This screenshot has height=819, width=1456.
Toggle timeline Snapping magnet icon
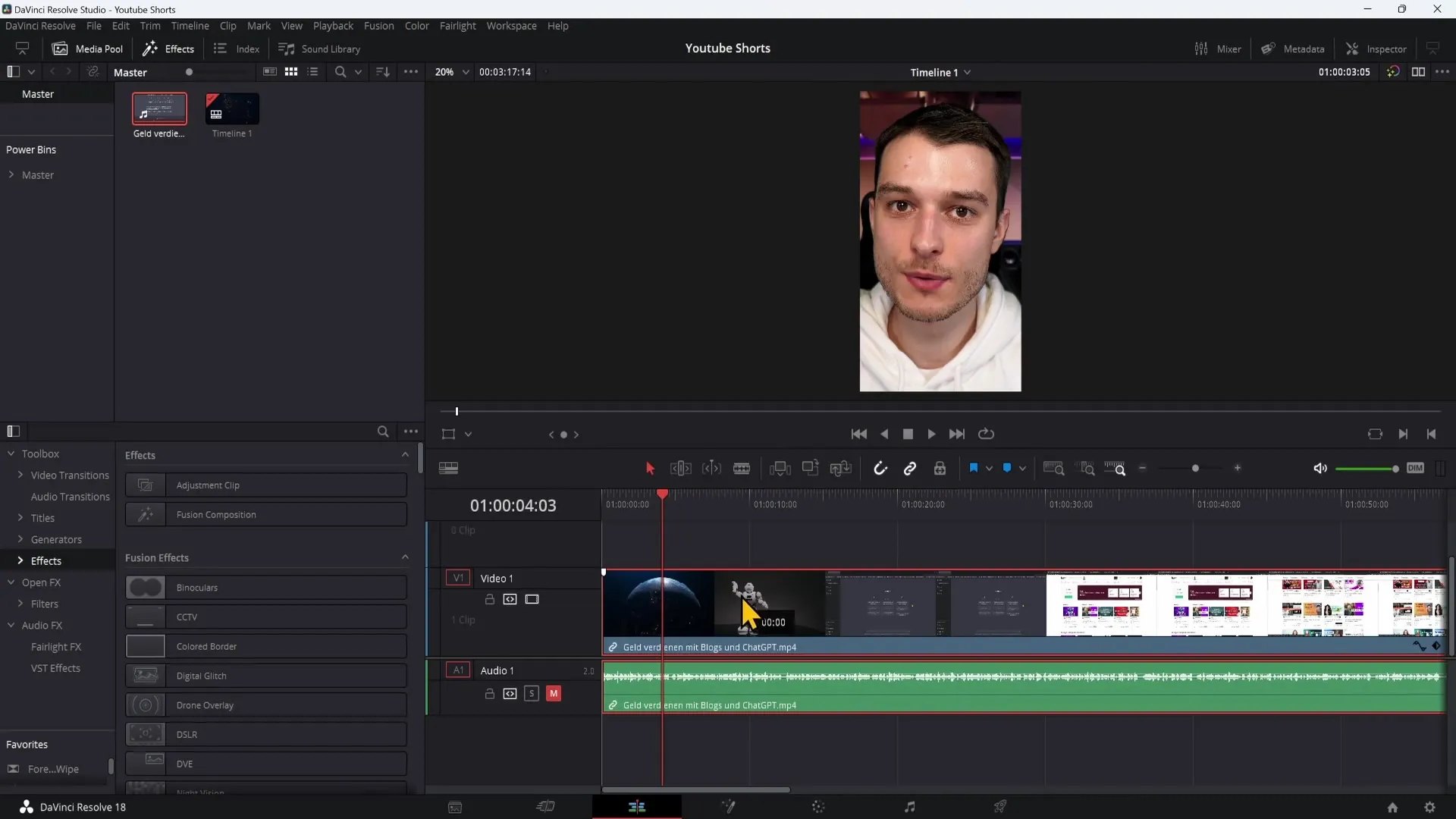pyautogui.click(x=880, y=469)
